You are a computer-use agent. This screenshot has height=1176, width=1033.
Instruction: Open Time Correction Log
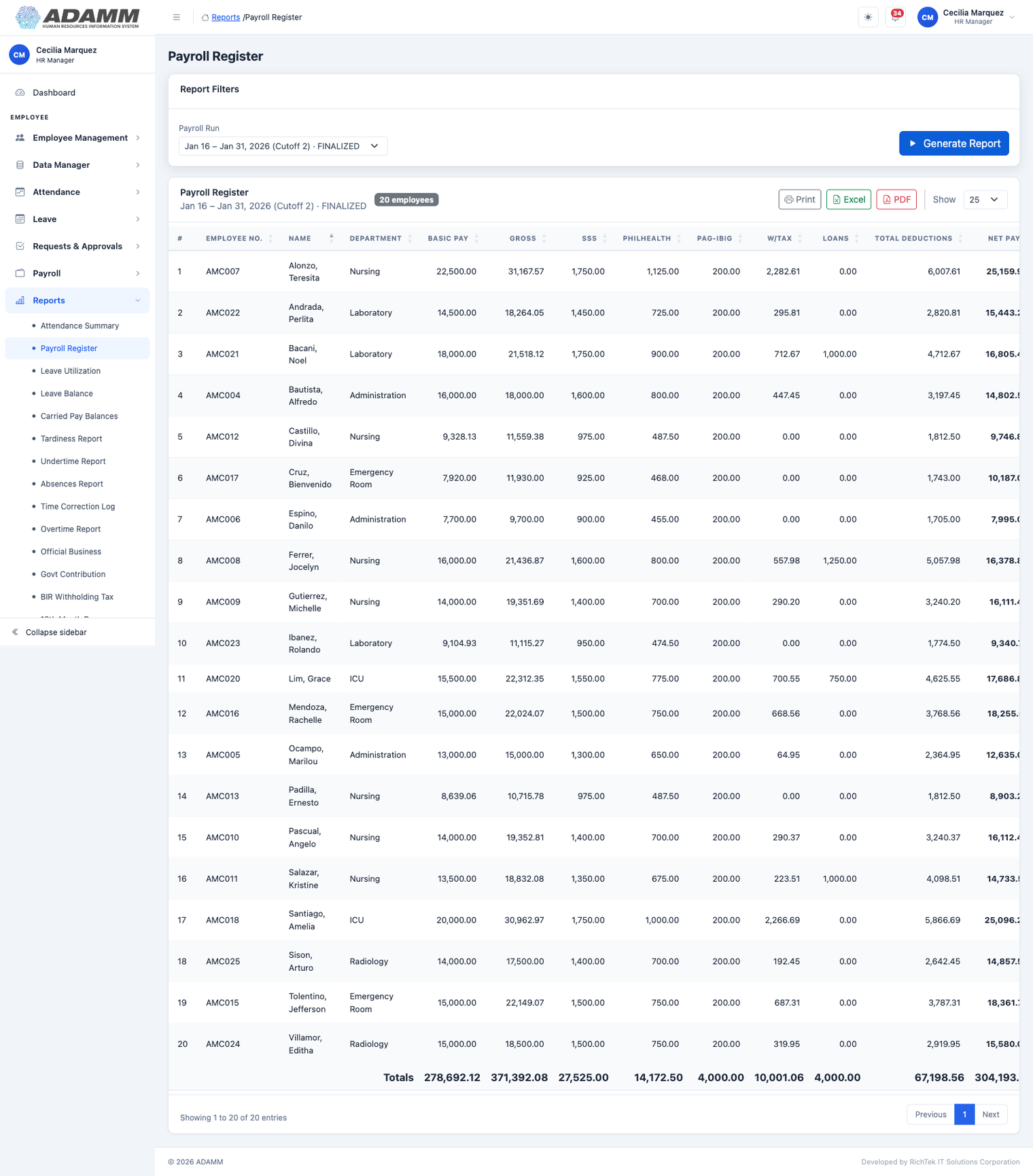click(77, 507)
